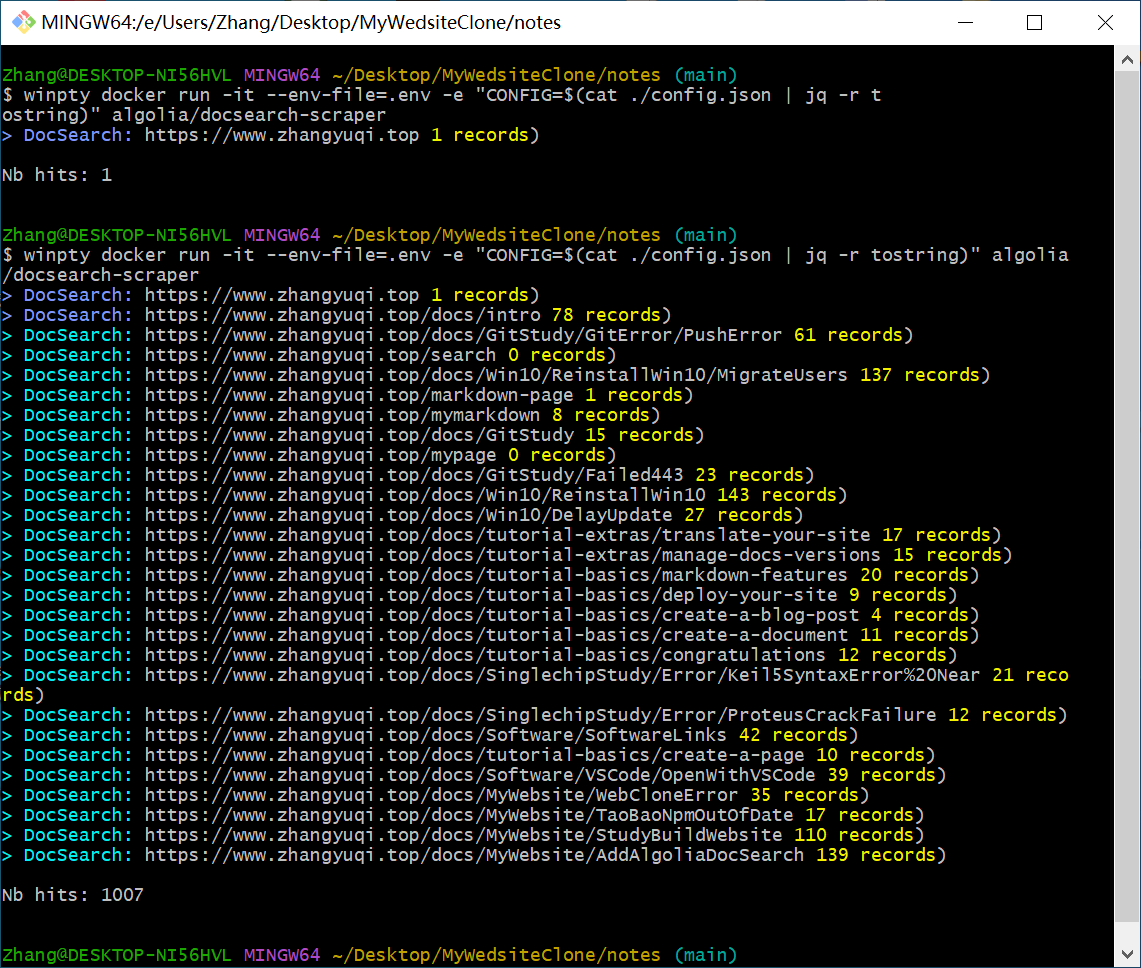Click the manage-docs-versions URL line
Screen dimensions: 1141x968
(x=512, y=555)
